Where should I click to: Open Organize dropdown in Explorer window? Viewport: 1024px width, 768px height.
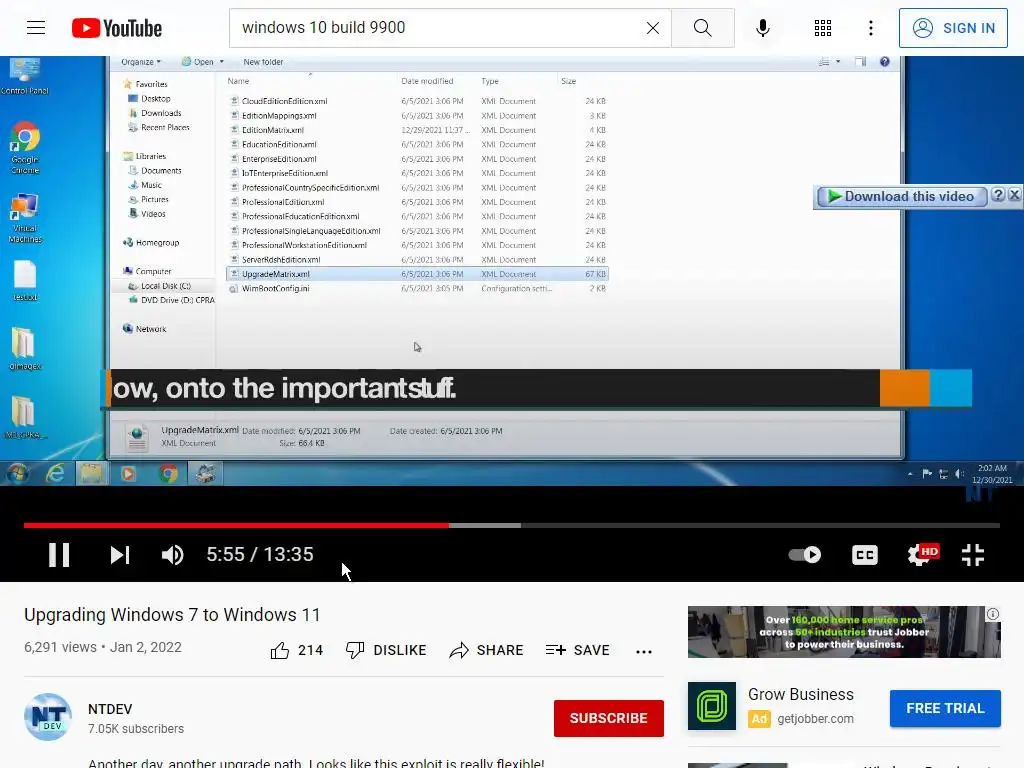click(x=140, y=62)
